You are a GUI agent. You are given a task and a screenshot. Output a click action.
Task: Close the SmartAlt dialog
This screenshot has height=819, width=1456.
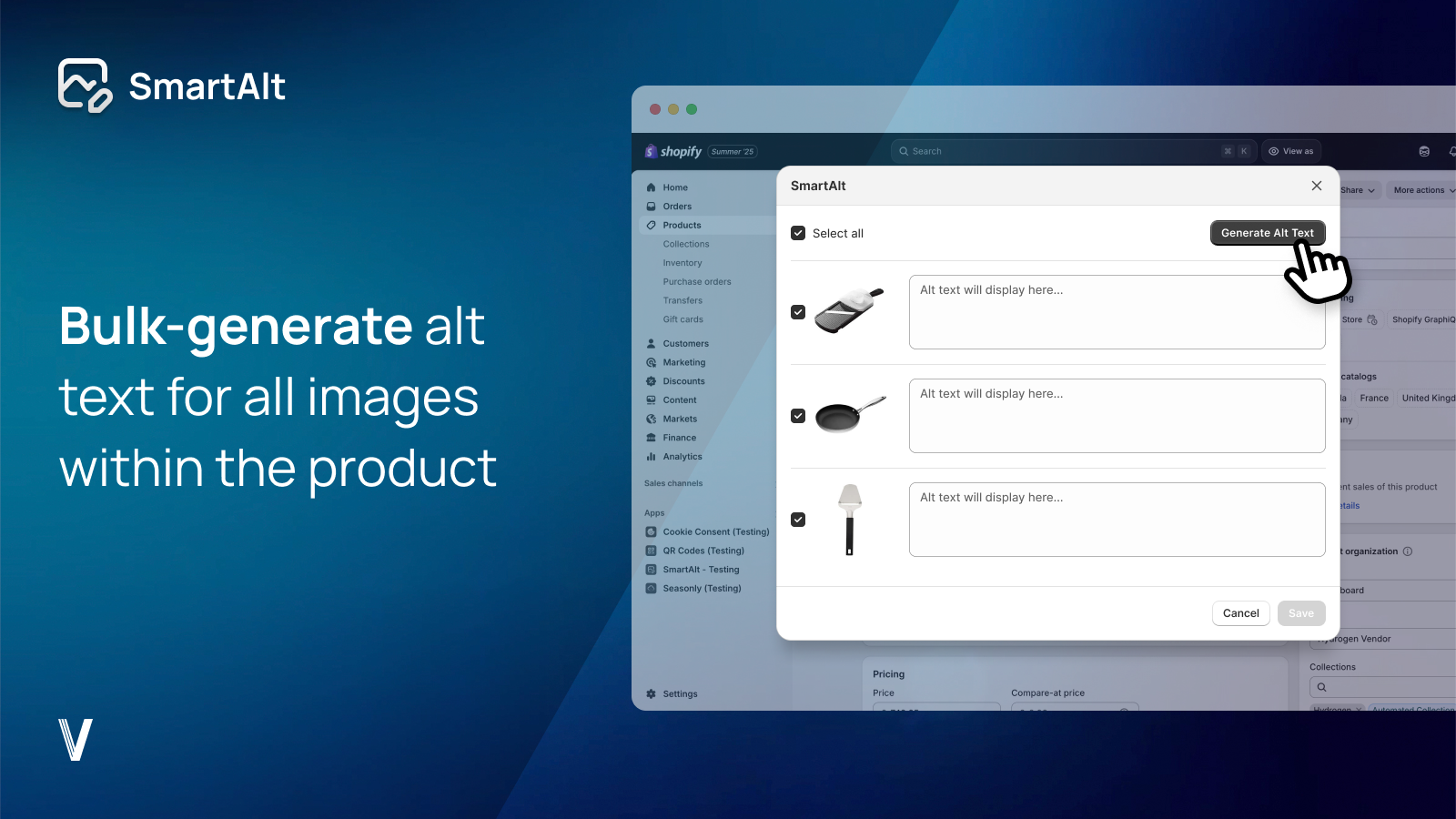click(x=1316, y=186)
